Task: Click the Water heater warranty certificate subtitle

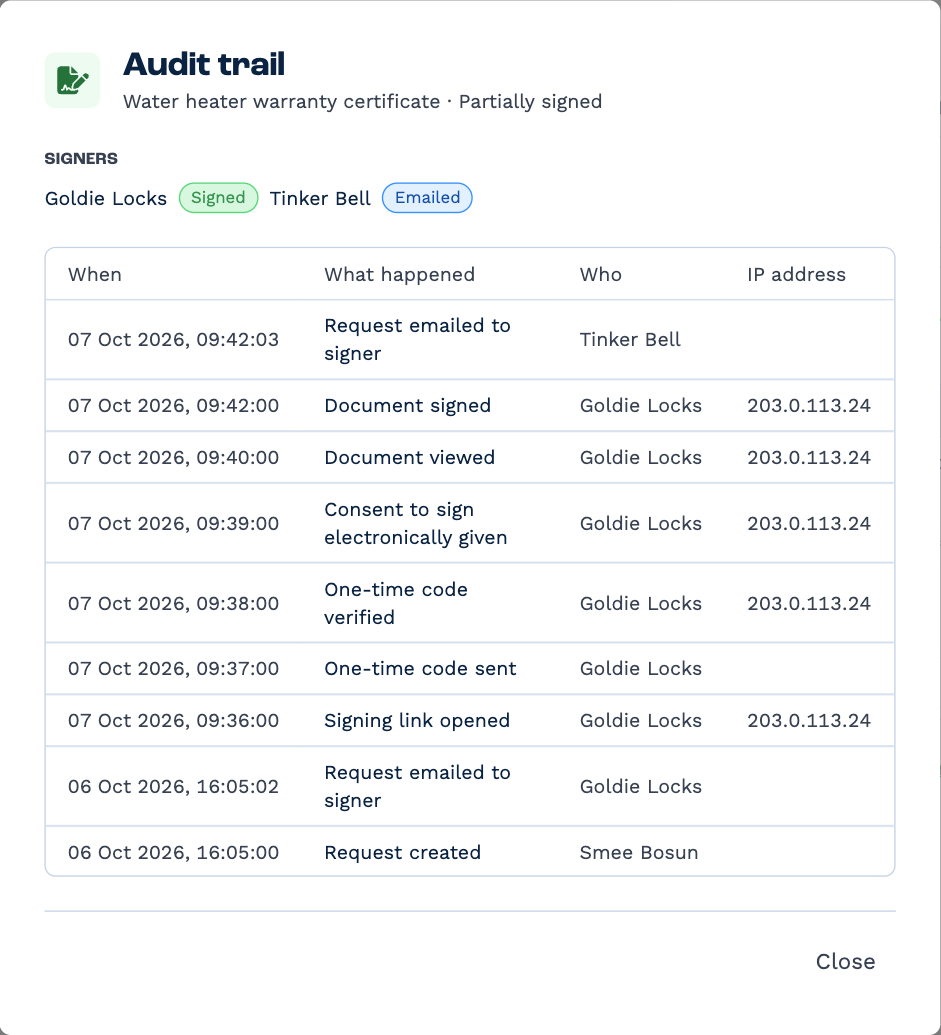Action: [x=362, y=102]
